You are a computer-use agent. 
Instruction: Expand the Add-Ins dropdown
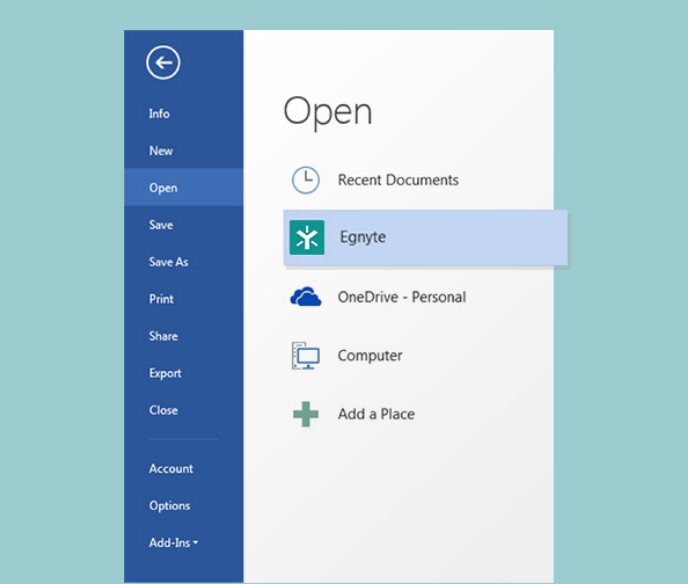click(174, 543)
